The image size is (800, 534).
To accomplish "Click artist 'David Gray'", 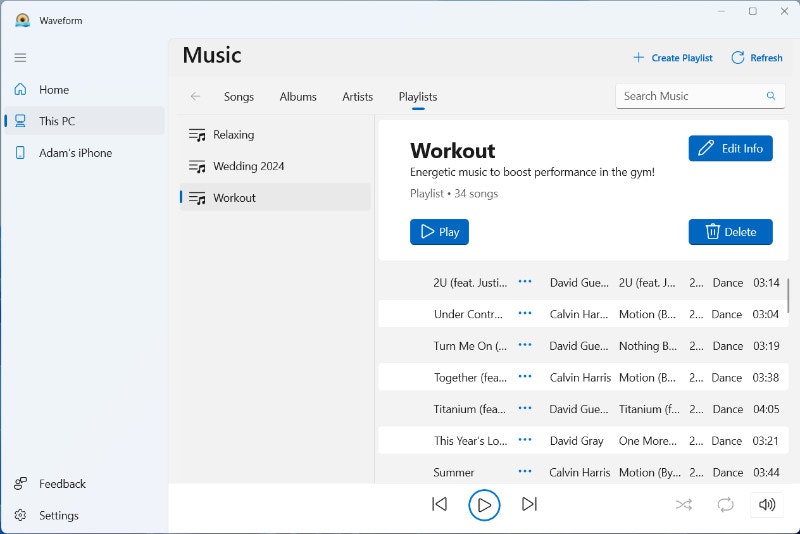I will click(x=577, y=441).
